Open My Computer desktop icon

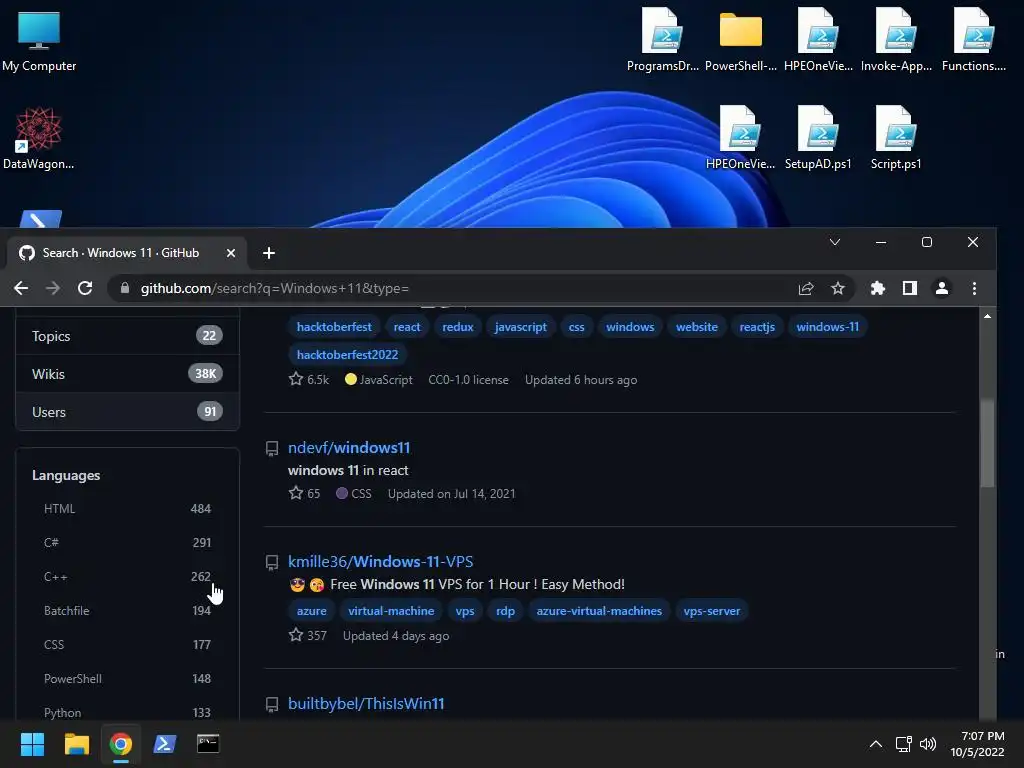pyautogui.click(x=39, y=41)
